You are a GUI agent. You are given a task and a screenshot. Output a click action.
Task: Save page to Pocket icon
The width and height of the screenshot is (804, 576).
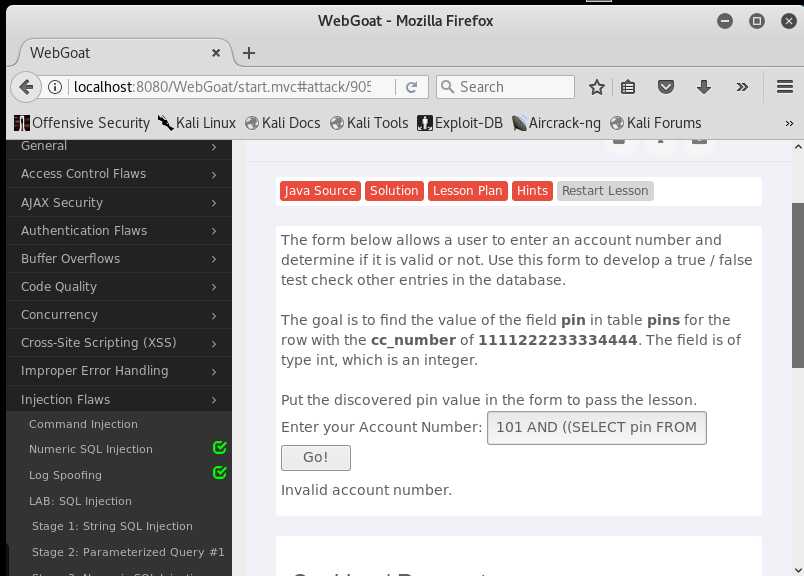point(666,87)
